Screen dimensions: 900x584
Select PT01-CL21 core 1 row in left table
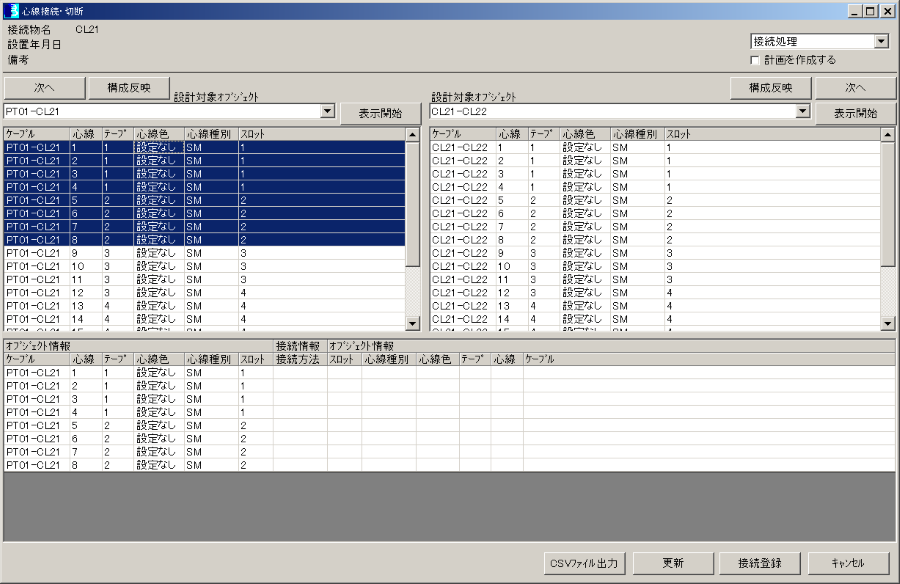pos(204,148)
